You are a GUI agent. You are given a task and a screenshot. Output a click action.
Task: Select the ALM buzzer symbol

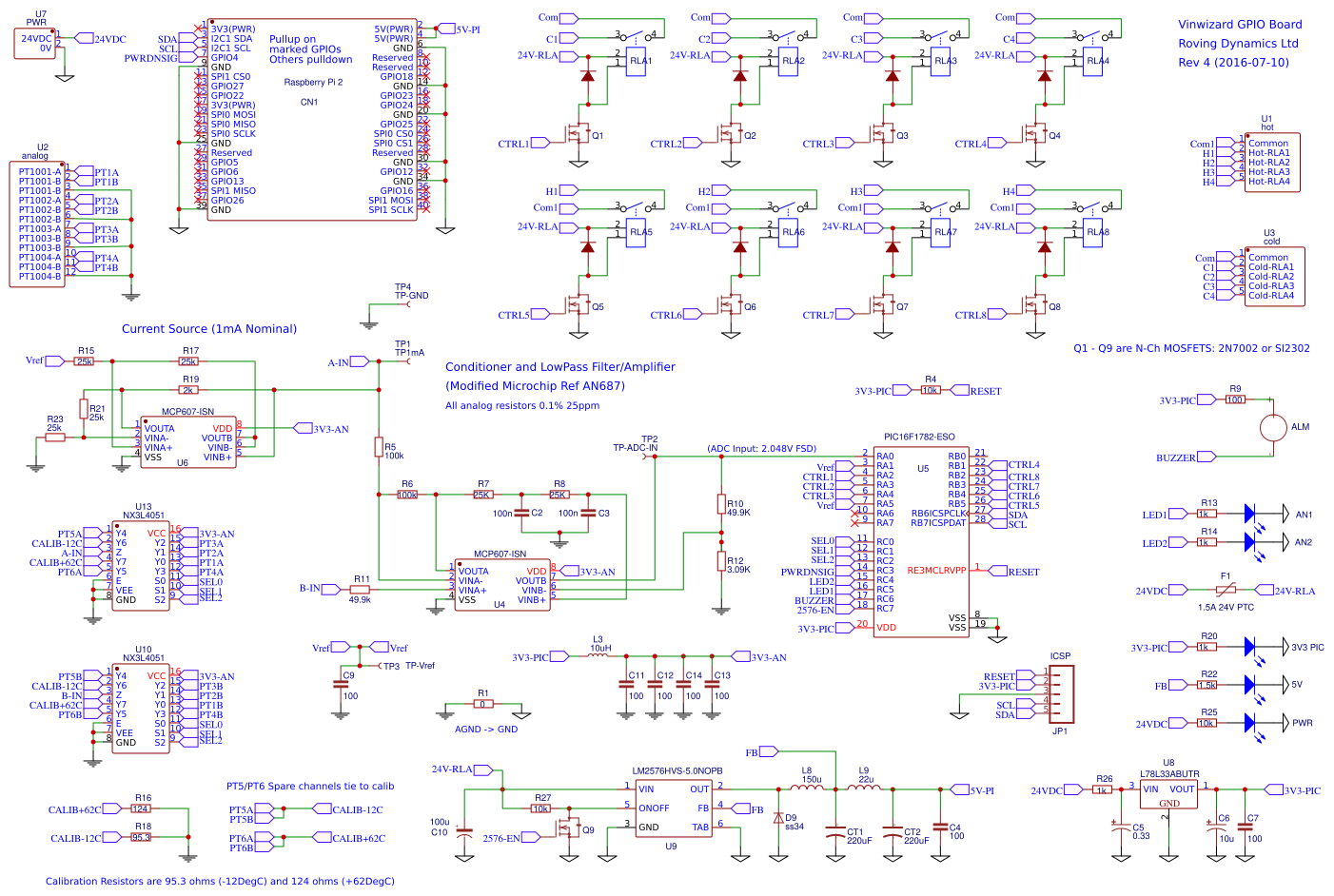(1273, 427)
